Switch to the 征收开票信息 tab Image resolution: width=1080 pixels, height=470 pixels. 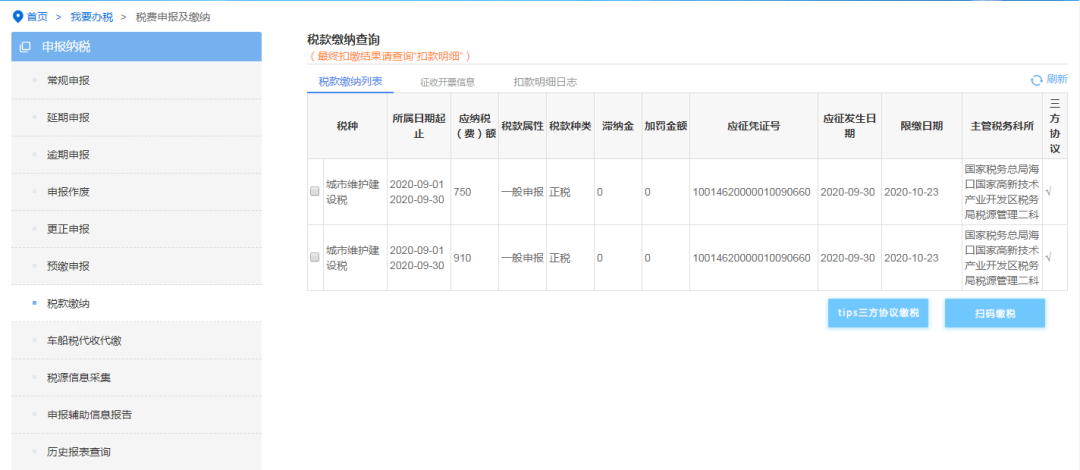[x=448, y=82]
